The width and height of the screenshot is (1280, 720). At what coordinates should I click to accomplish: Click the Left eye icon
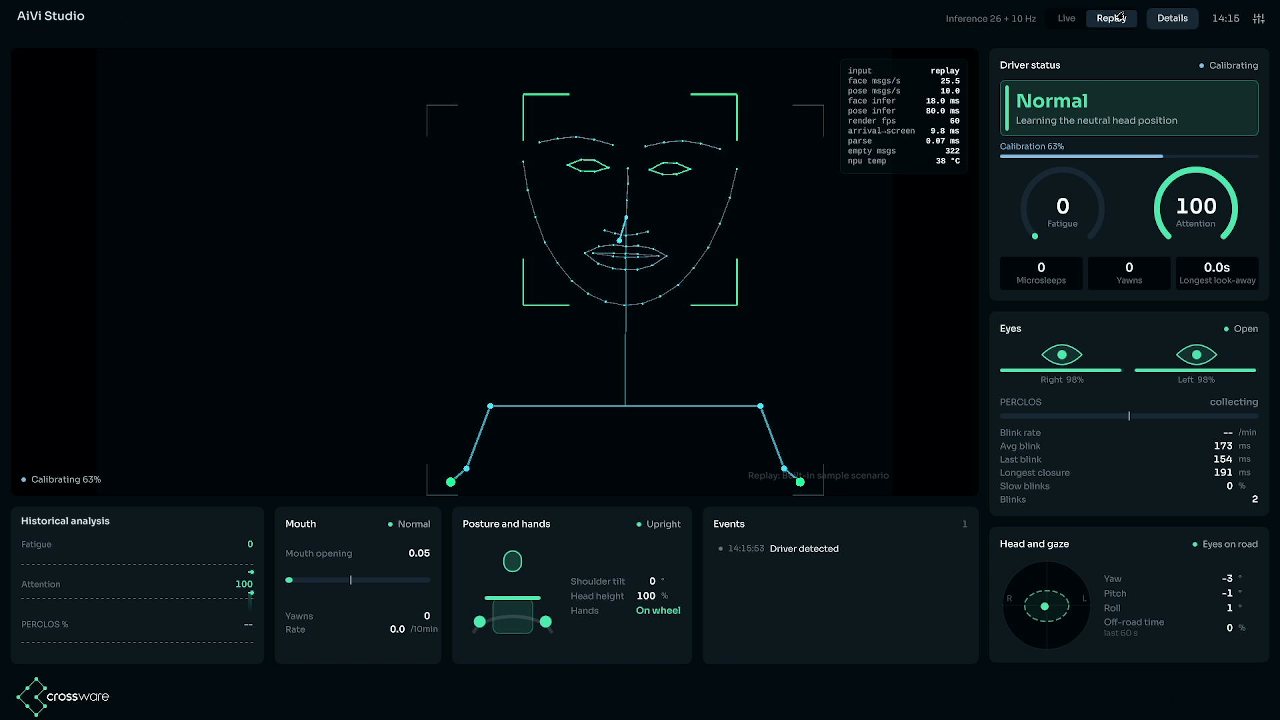(x=1196, y=354)
